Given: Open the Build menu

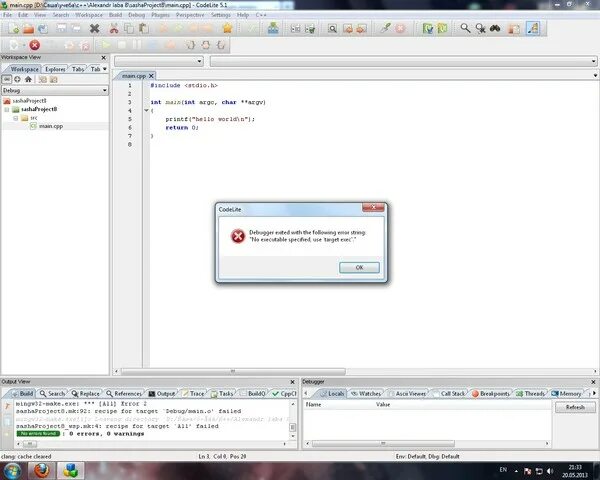Looking at the screenshot, I should (115, 15).
